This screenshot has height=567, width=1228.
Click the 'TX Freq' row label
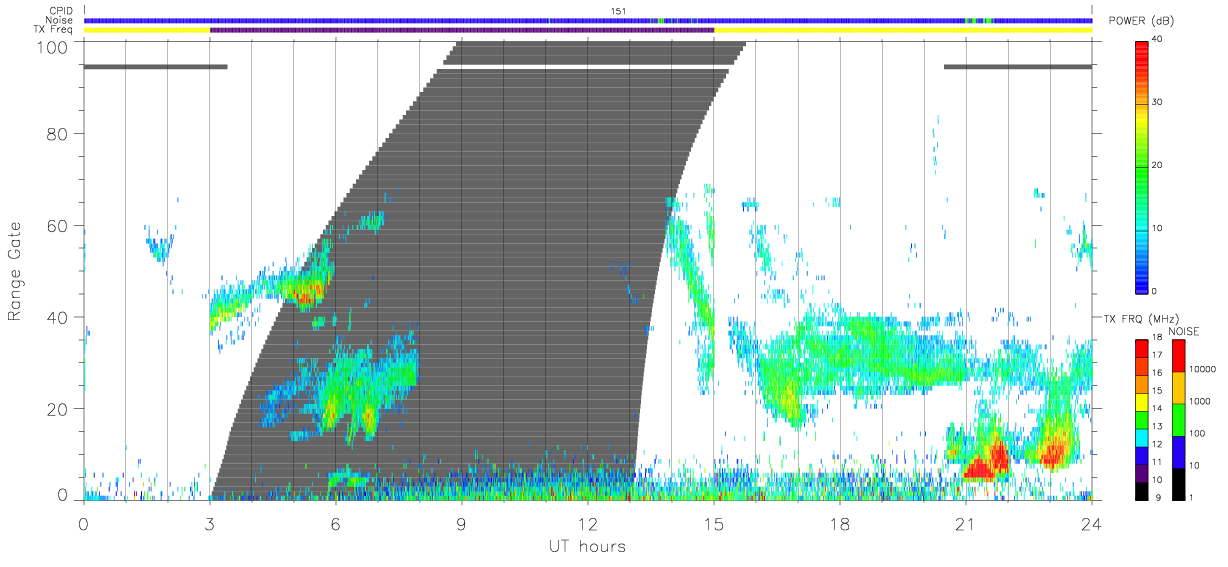[x=54, y=30]
